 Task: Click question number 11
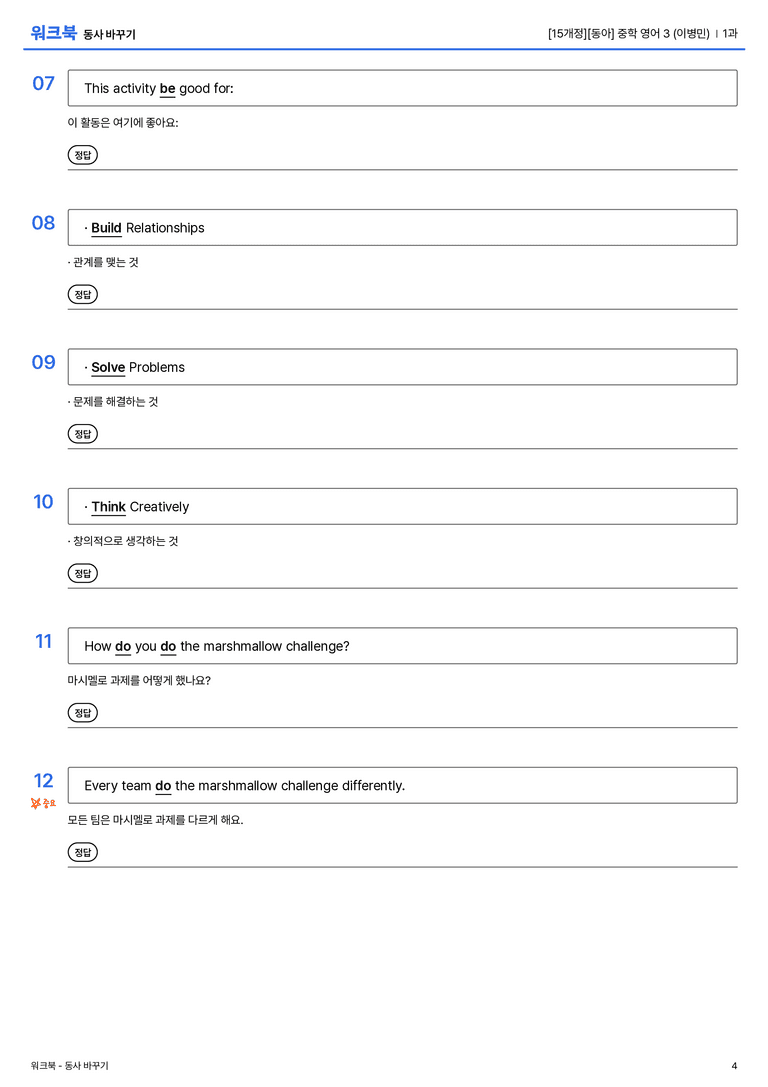click(x=44, y=641)
